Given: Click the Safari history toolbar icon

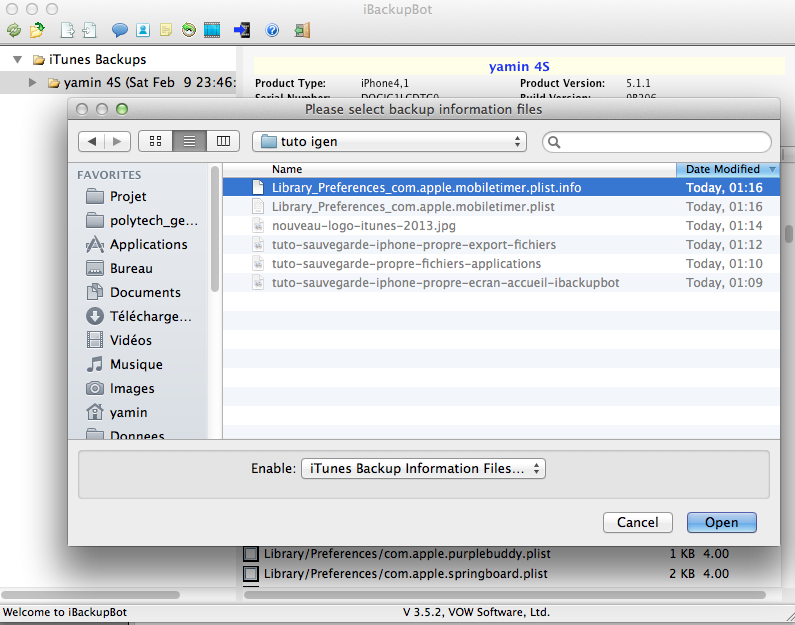Looking at the screenshot, I should (x=189, y=30).
